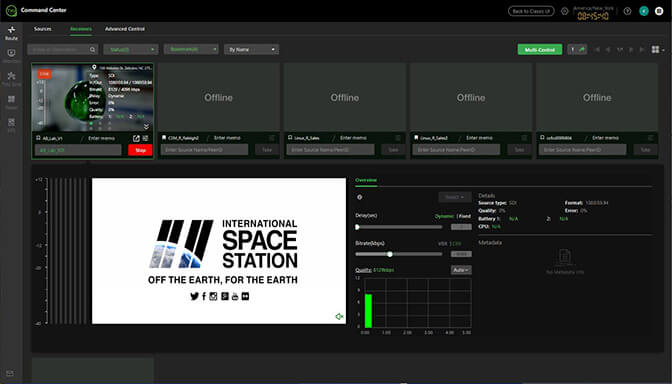Pop out the All_Lab_V1 receiver video

click(136, 138)
